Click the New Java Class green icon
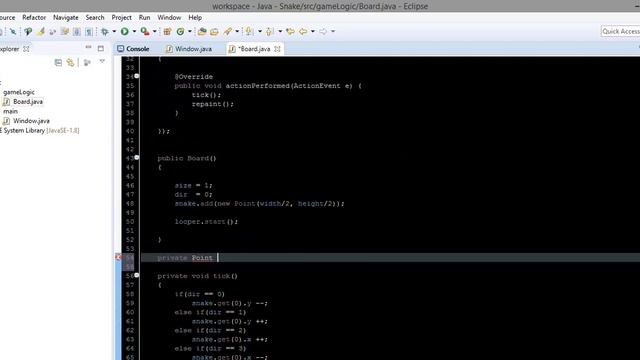The height and width of the screenshot is (360, 640). pos(180,31)
